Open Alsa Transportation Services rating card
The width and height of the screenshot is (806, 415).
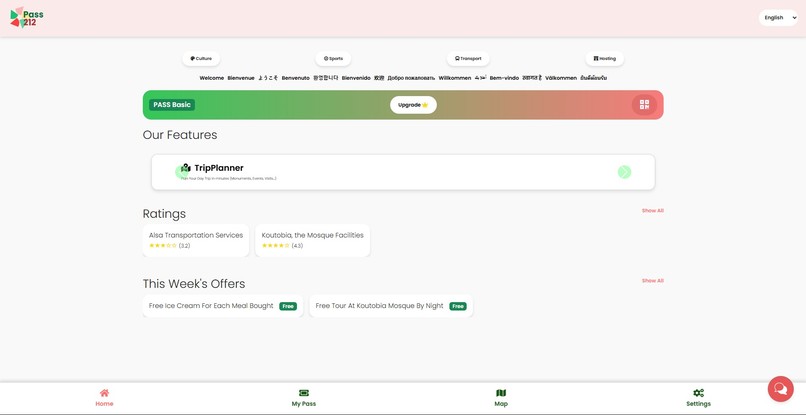[x=196, y=240]
